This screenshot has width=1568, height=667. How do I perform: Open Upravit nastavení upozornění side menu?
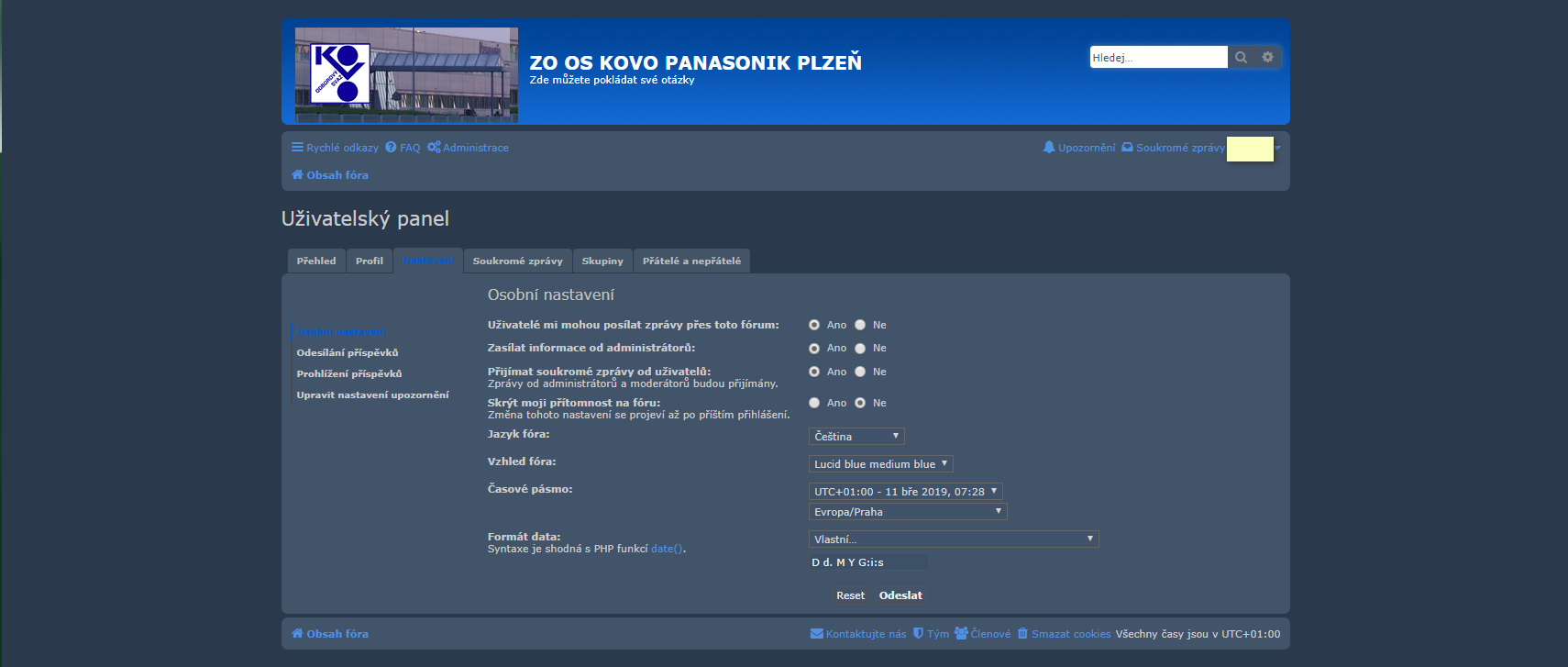(x=372, y=395)
